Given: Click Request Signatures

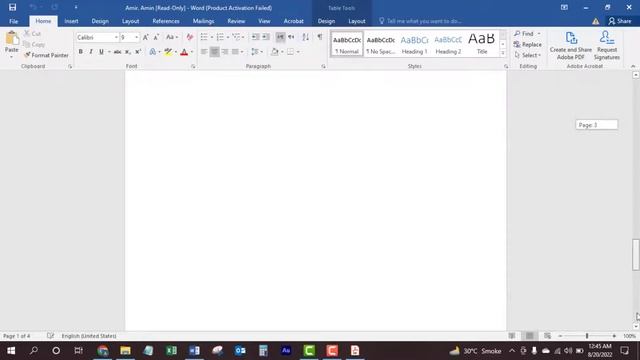Looking at the screenshot, I should pyautogui.click(x=607, y=46).
